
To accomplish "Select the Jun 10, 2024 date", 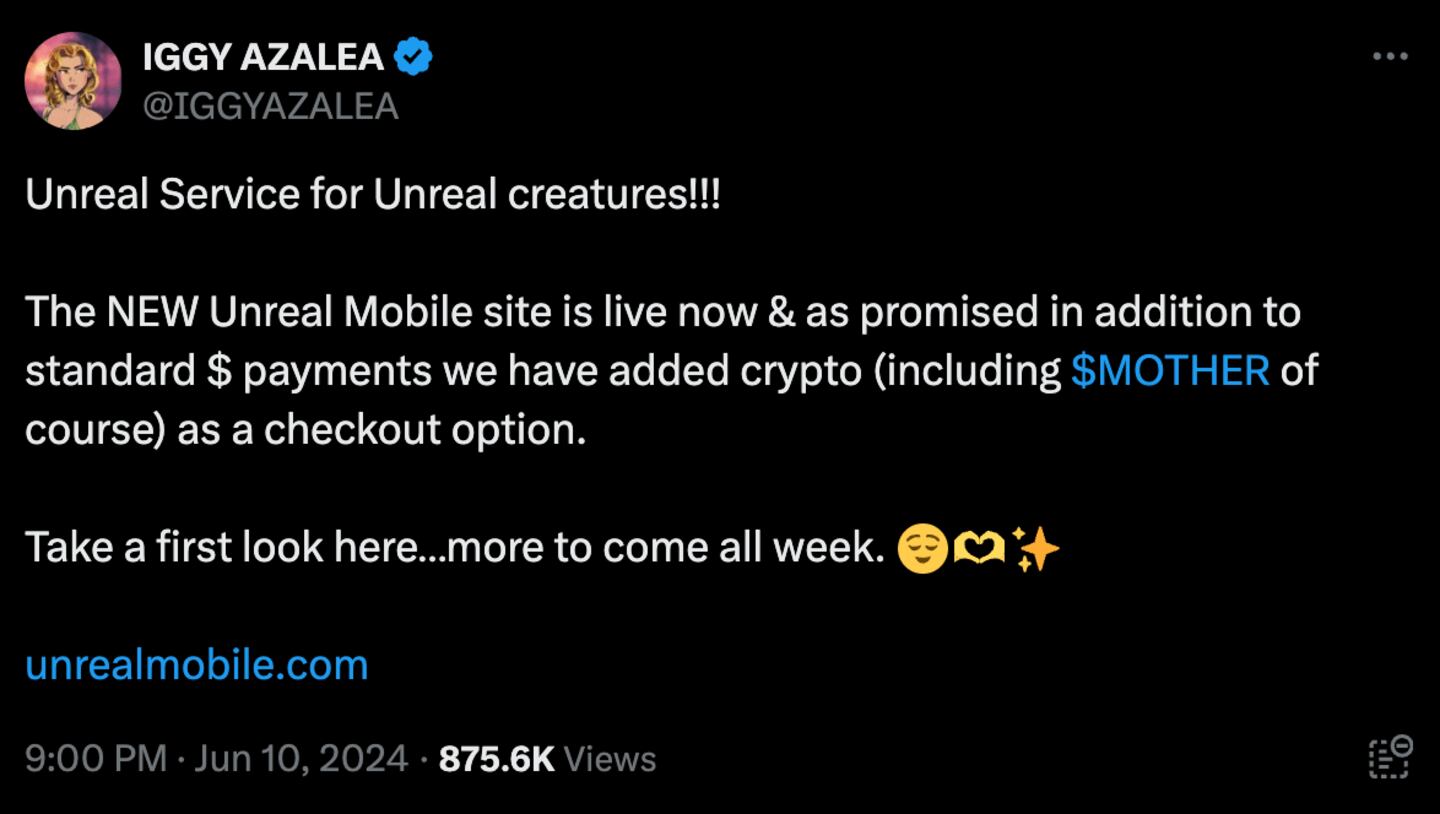I will coord(301,758).
